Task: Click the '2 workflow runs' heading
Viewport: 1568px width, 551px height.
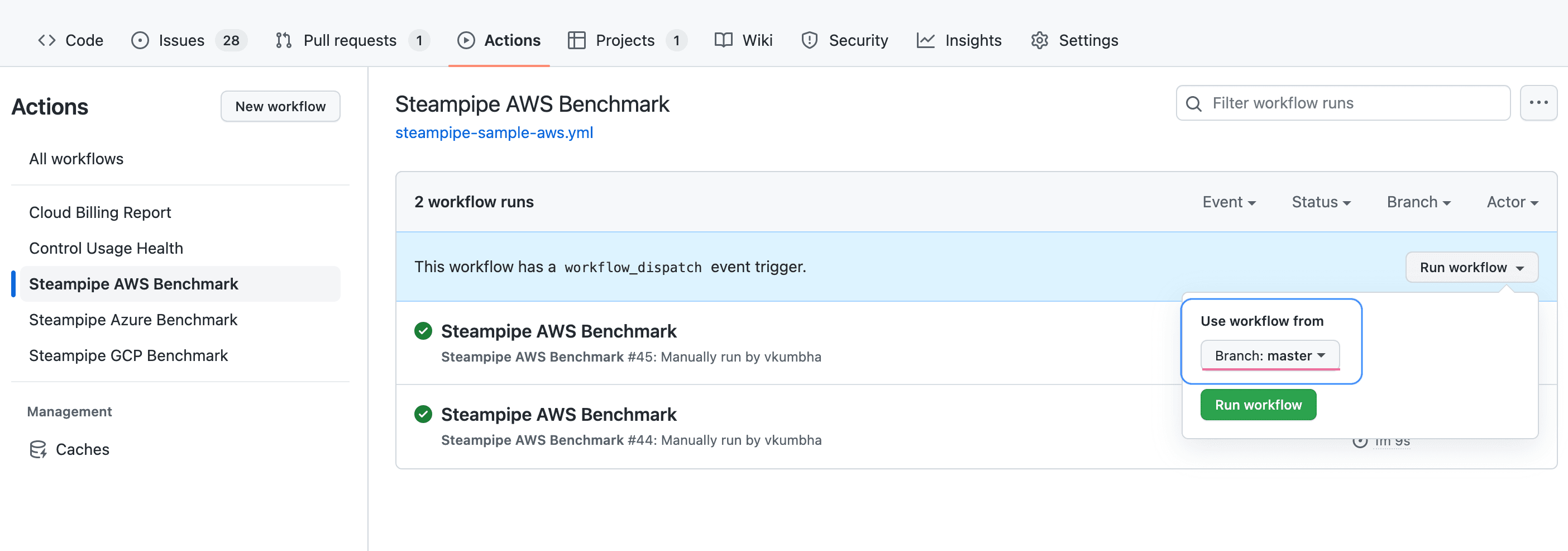Action: 474,202
